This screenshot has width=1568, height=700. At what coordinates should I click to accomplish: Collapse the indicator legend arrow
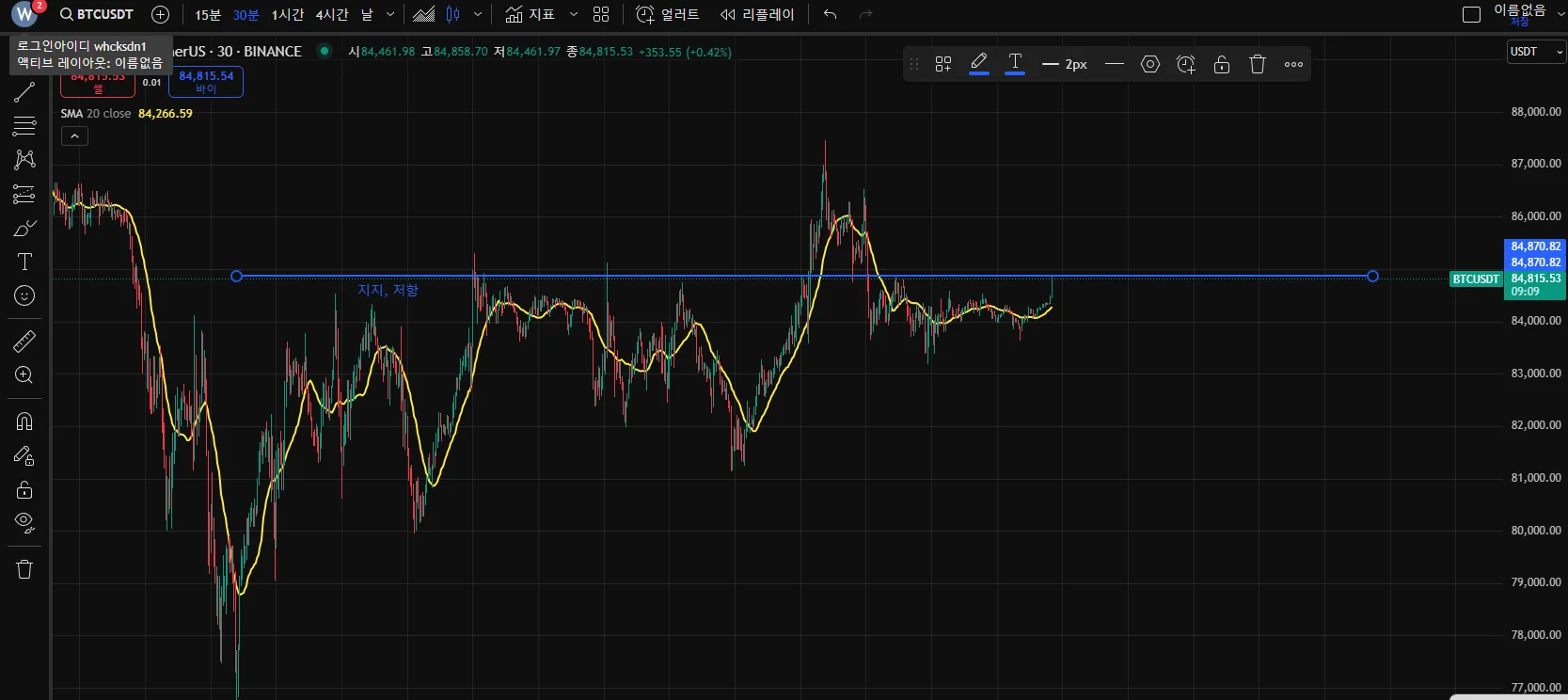click(x=74, y=136)
